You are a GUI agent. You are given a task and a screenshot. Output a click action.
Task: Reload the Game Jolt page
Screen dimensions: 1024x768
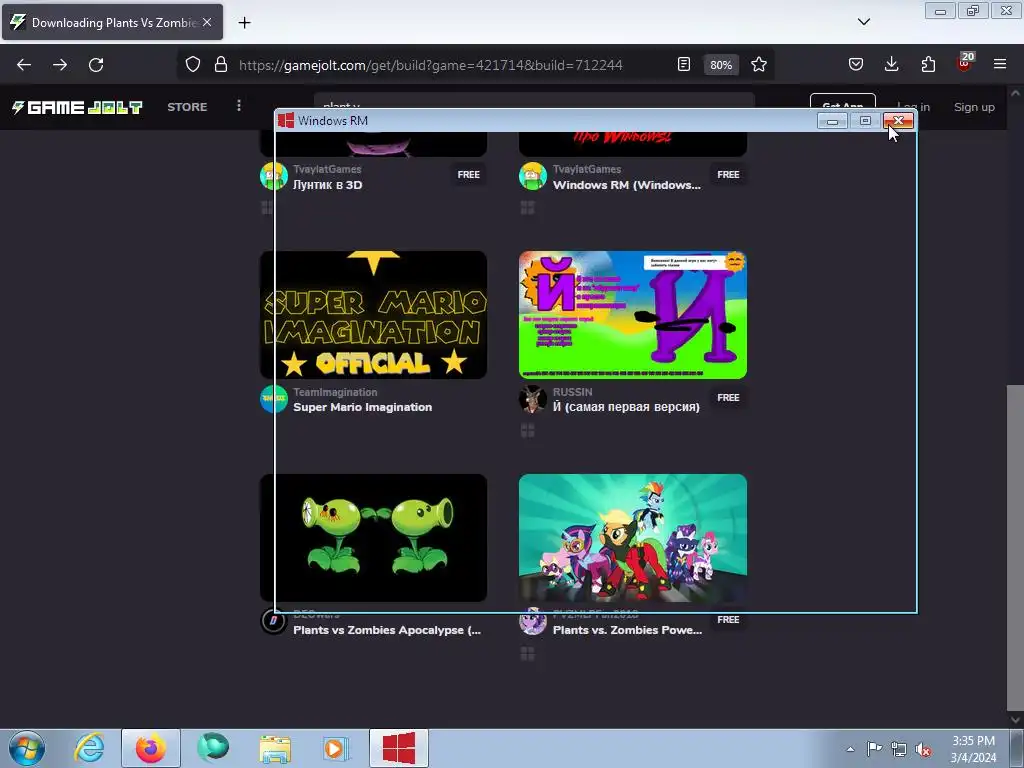pyautogui.click(x=96, y=65)
